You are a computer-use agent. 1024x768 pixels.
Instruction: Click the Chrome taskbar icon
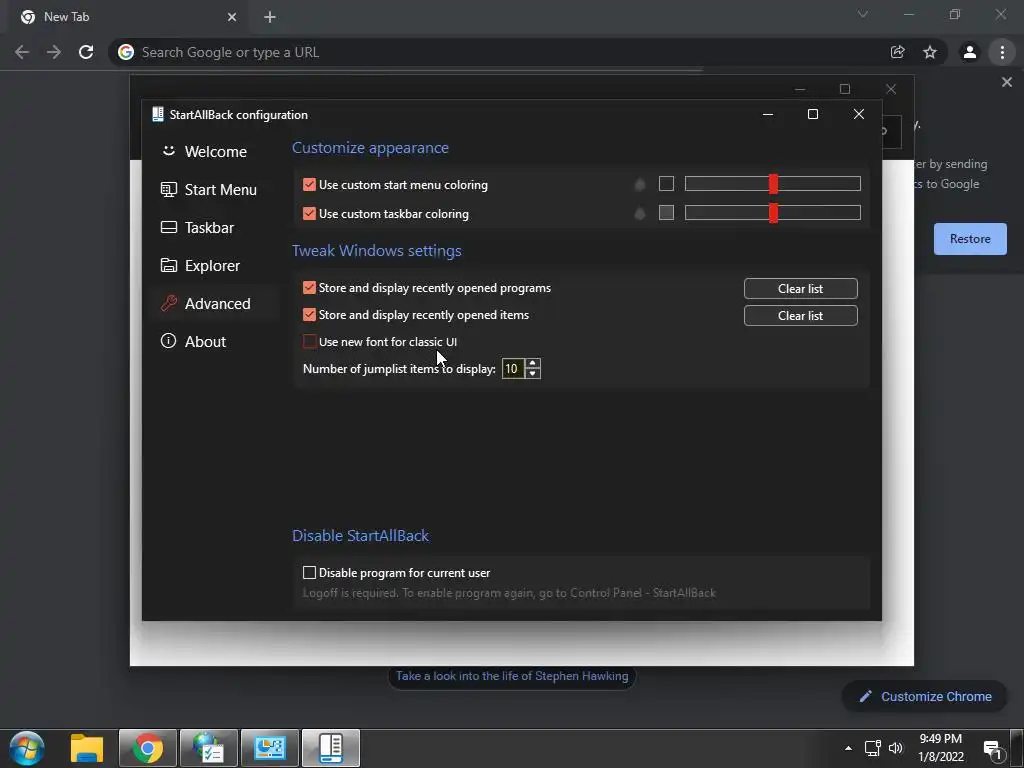148,748
